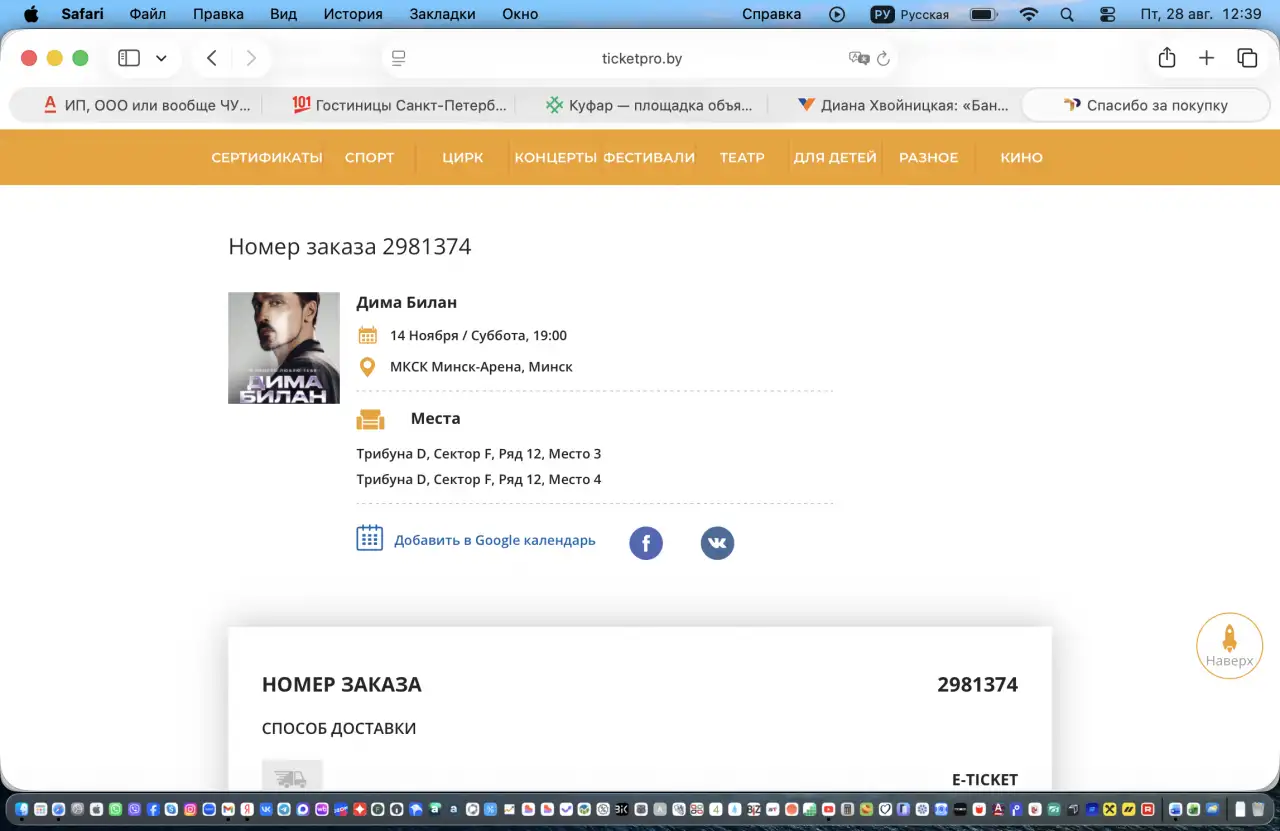Open Control Center in menu bar
Image resolution: width=1280 pixels, height=831 pixels.
[1107, 14]
